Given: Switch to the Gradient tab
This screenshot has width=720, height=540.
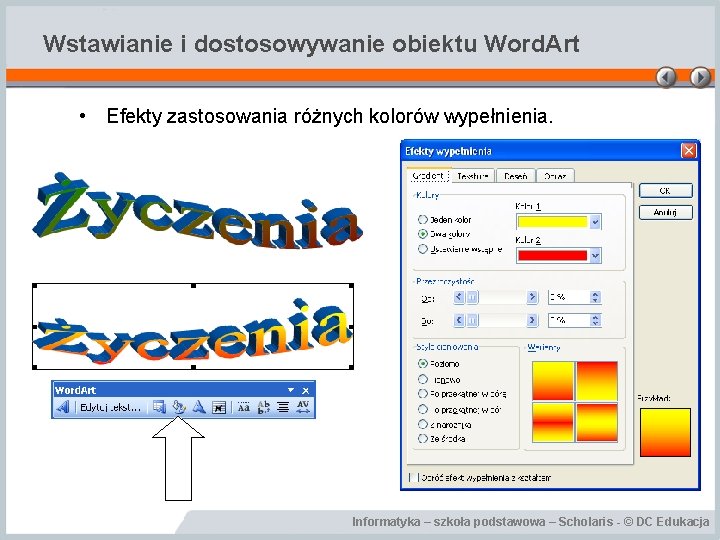Looking at the screenshot, I should [x=428, y=176].
